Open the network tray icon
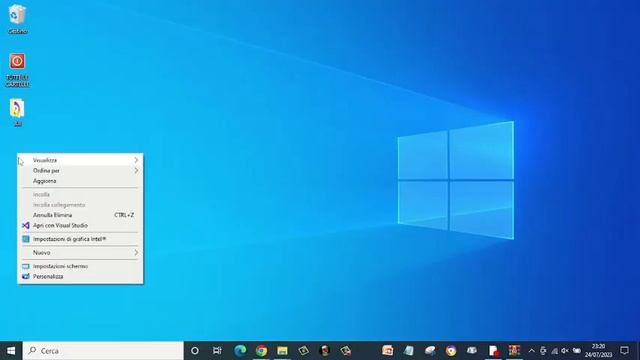This screenshot has width=640, height=360. point(554,351)
